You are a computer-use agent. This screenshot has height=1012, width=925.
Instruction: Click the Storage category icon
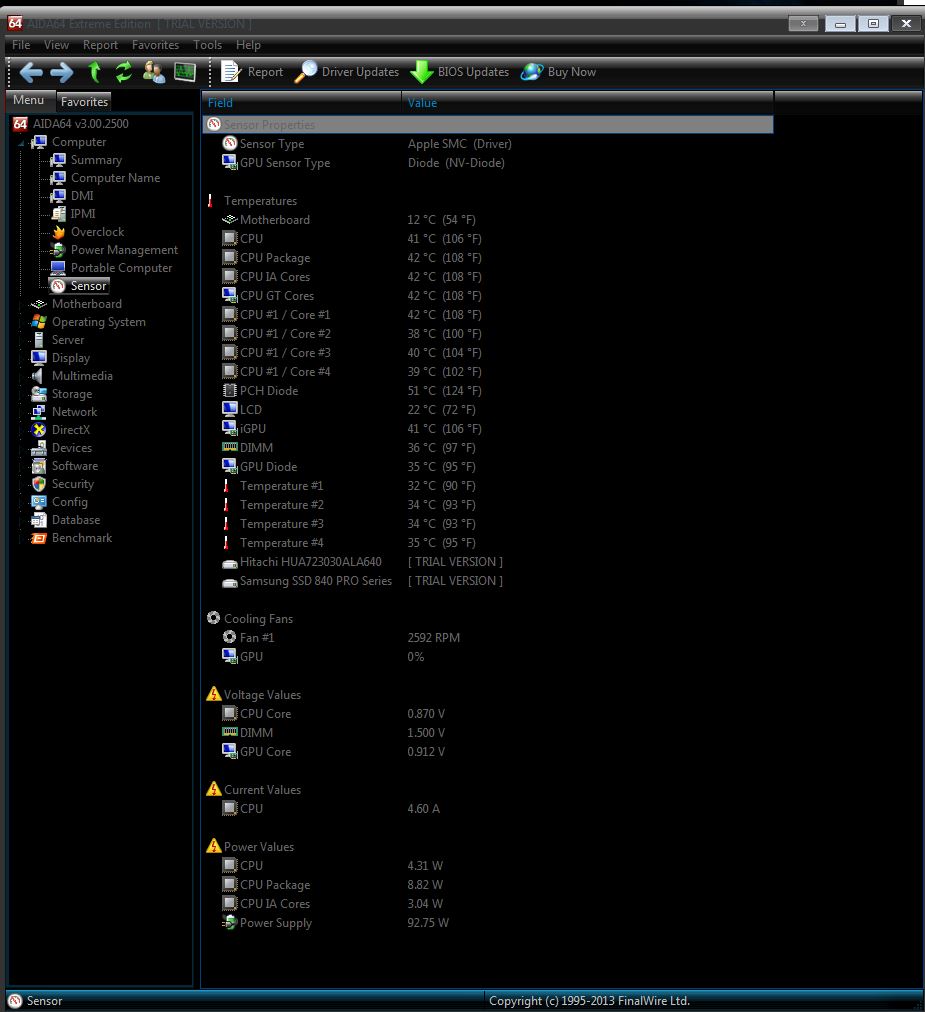tap(39, 394)
